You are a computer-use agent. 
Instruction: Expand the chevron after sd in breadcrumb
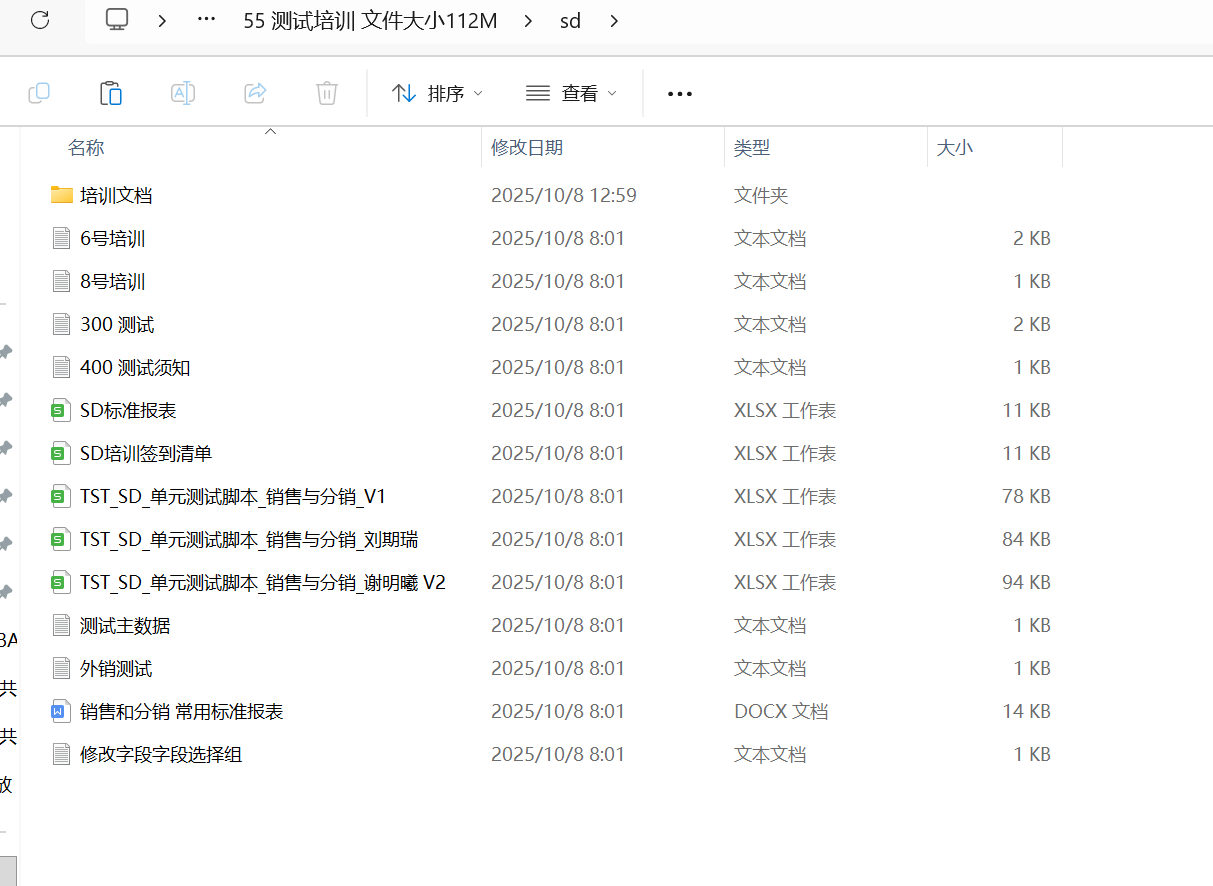coord(614,20)
